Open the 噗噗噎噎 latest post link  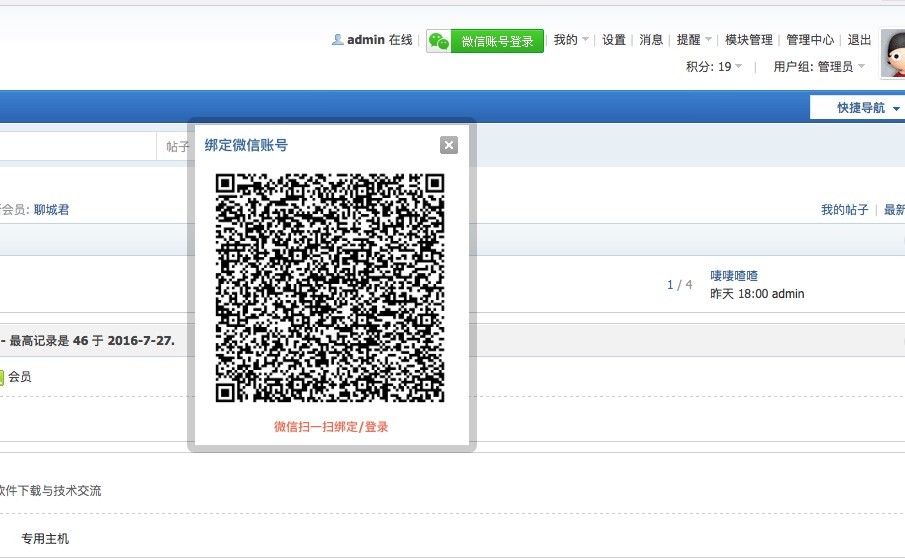pos(734,276)
